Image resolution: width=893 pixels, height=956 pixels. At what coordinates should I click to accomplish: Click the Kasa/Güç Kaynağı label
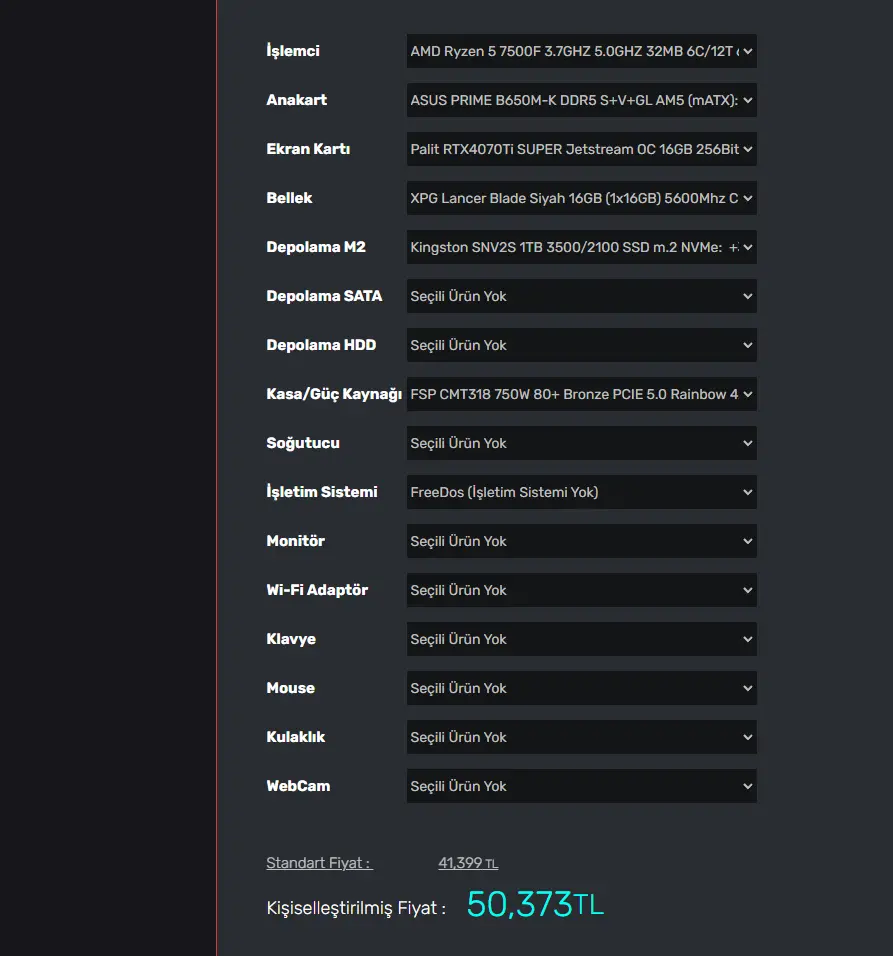point(334,394)
